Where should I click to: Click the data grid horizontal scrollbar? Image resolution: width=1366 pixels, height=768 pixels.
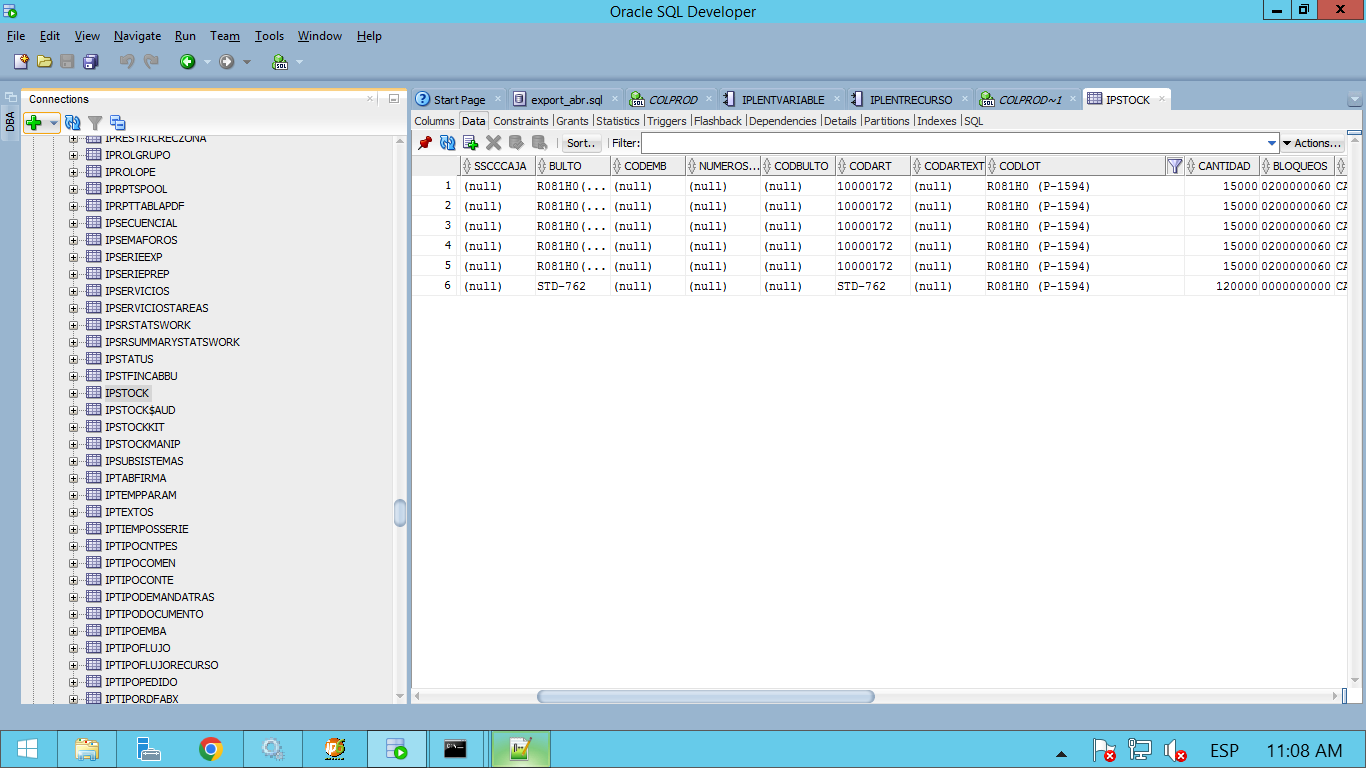pos(706,696)
